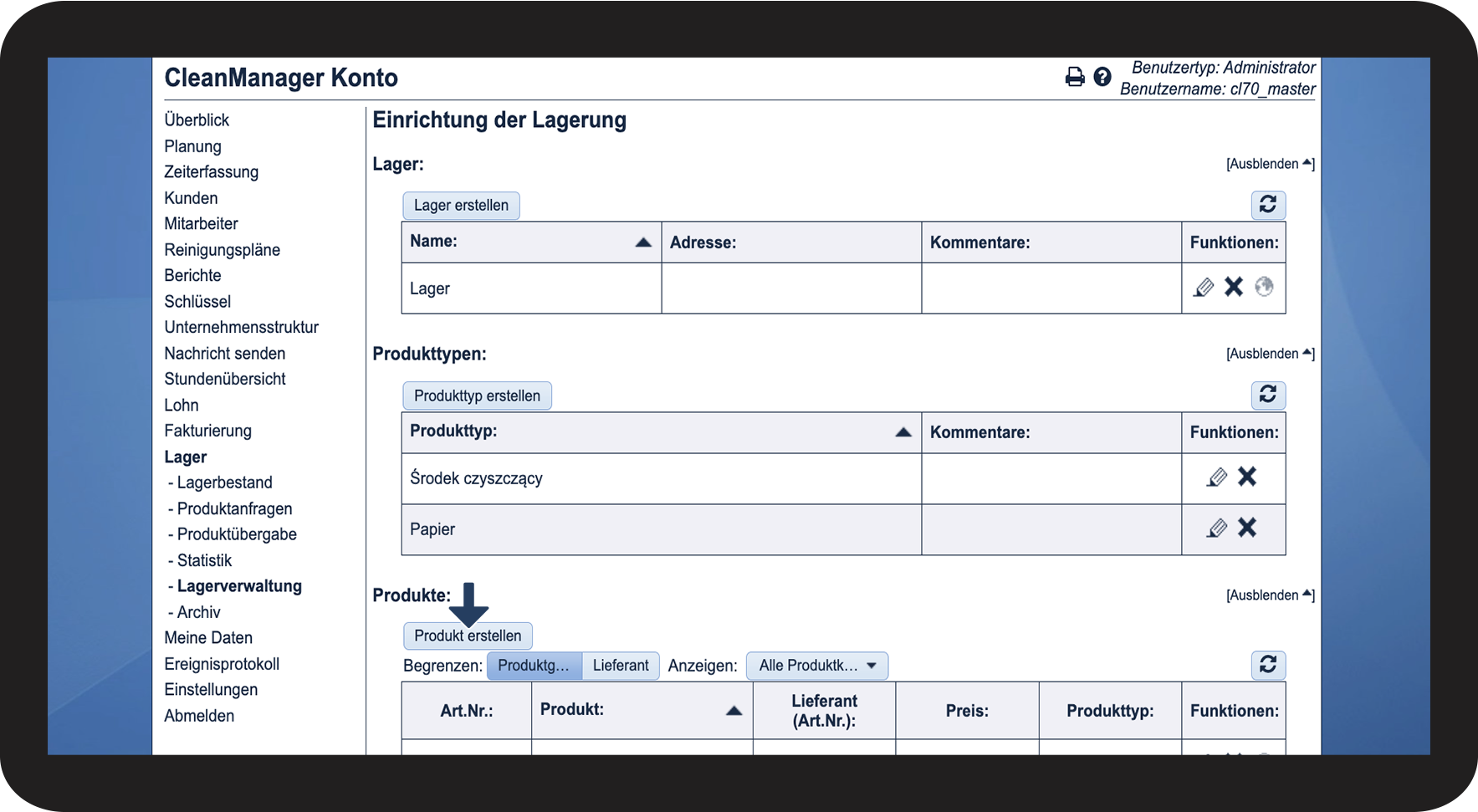The width and height of the screenshot is (1478, 812).
Task: Click the Produkt erstellen button
Action: pos(468,636)
